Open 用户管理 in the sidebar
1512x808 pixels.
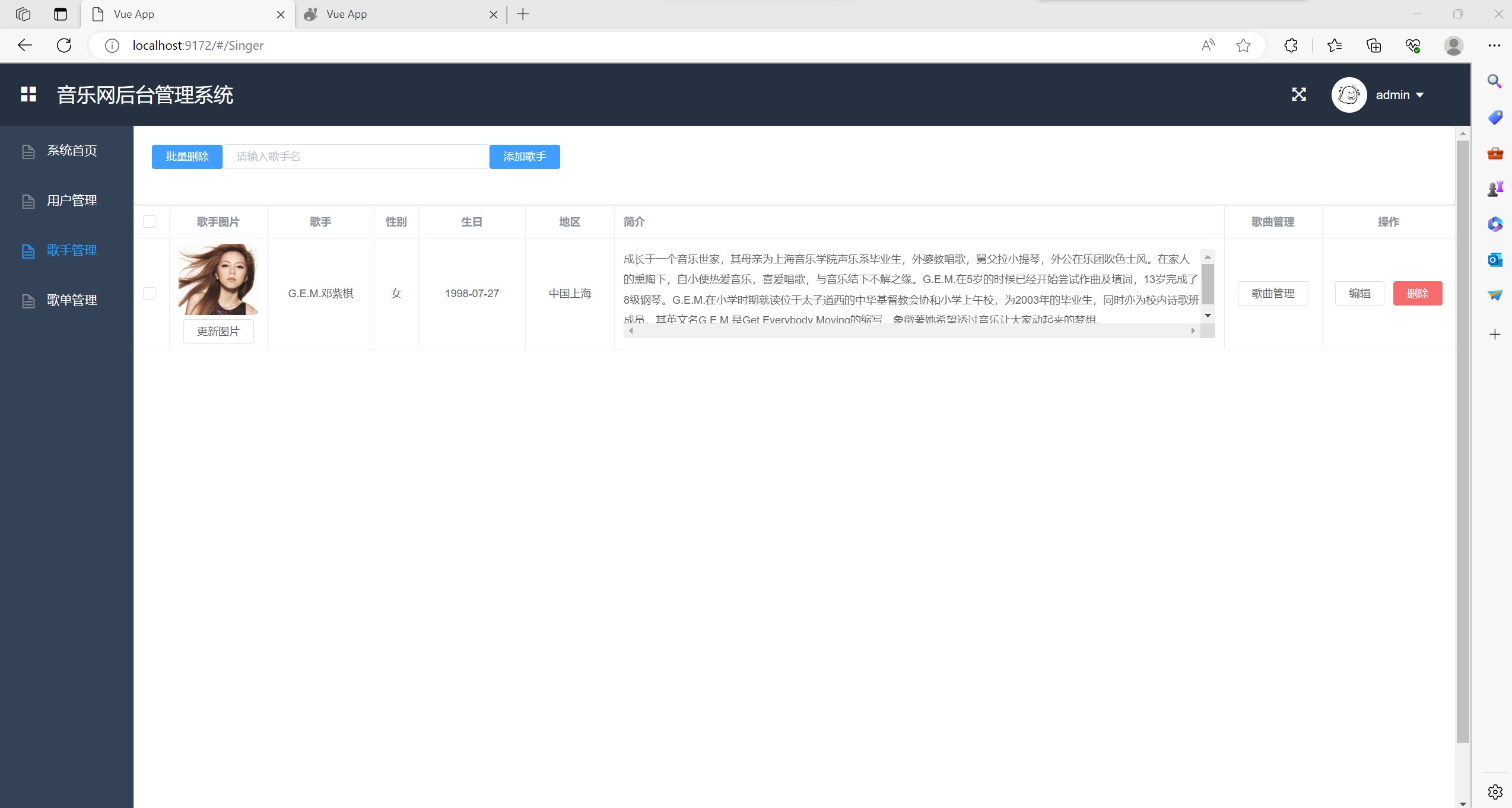point(66,201)
